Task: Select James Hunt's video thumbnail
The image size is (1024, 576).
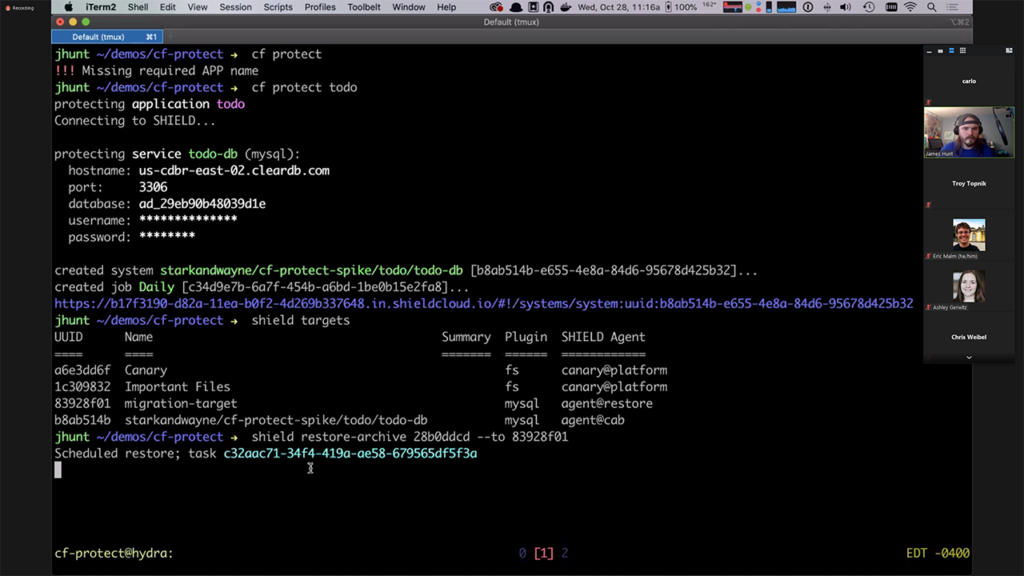Action: tap(969, 133)
